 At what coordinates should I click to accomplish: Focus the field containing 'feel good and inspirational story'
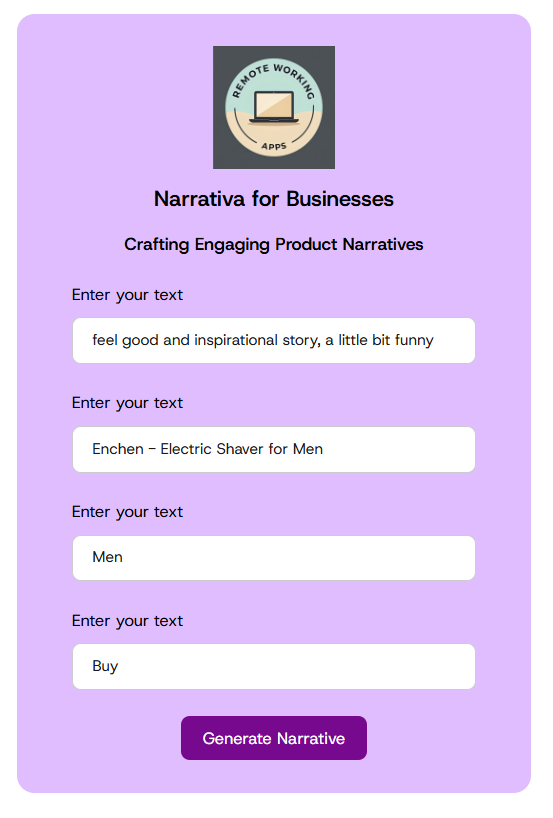point(274,340)
